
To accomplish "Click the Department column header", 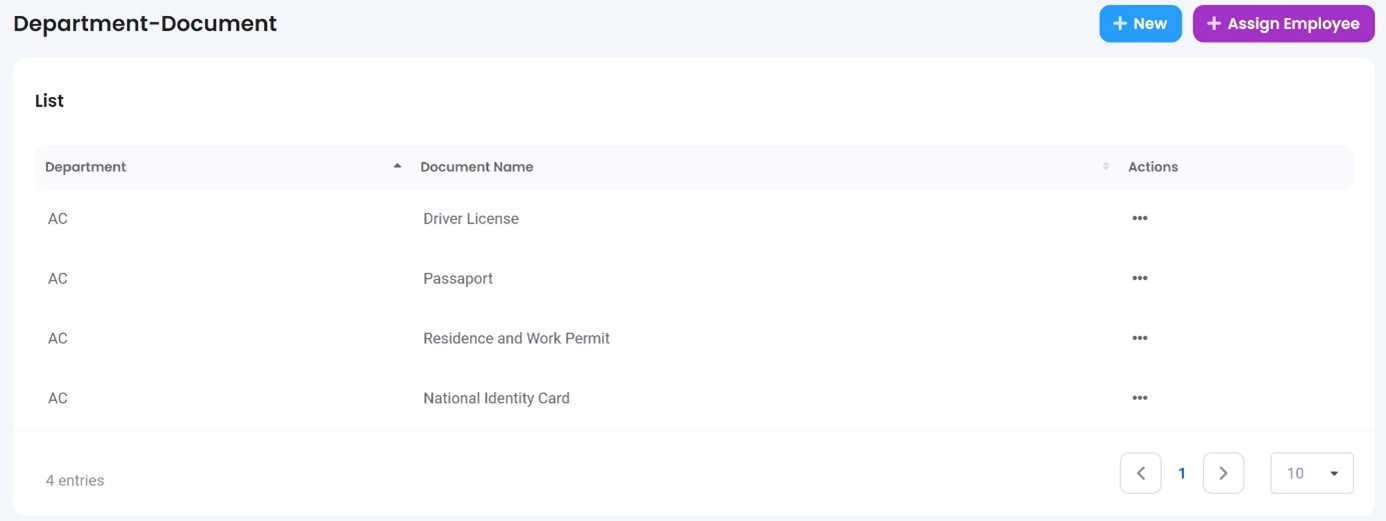I will (86, 167).
